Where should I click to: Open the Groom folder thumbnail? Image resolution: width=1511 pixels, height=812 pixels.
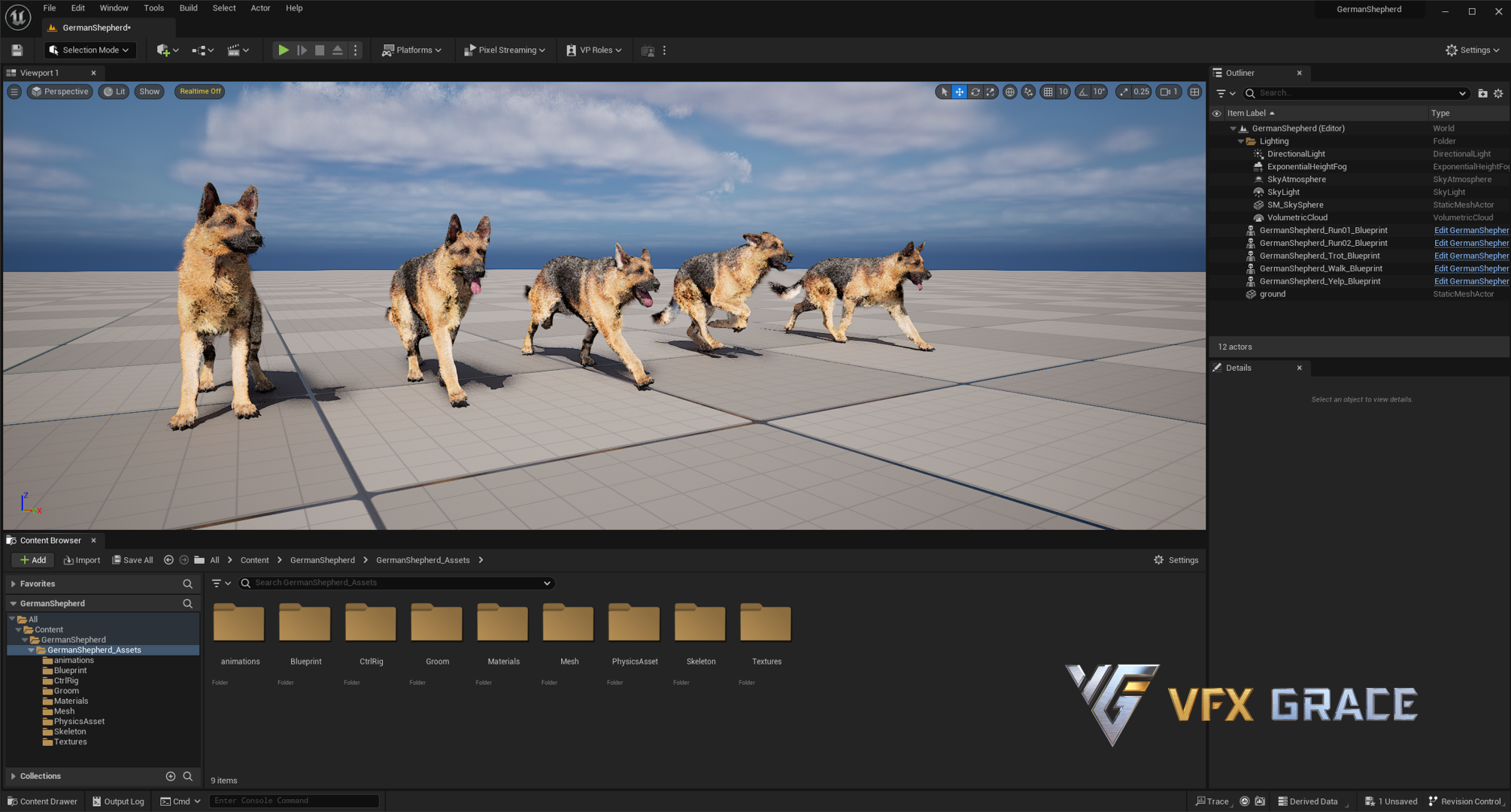437,623
